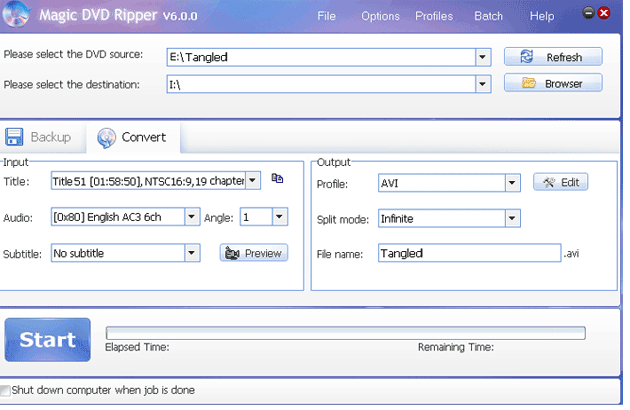Image resolution: width=630 pixels, height=410 pixels.
Task: Click the File name field containing Tangled
Action: 469,253
